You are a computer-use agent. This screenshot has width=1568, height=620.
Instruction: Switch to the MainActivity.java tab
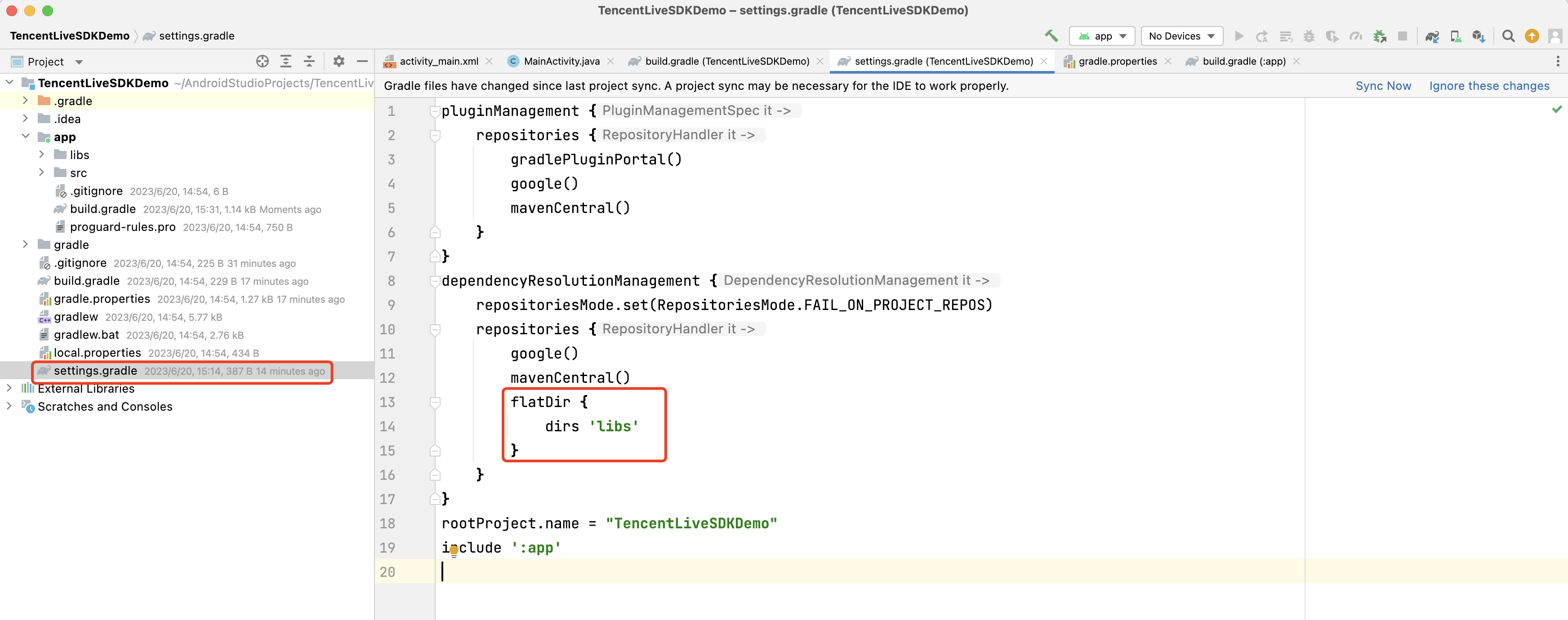[x=561, y=62]
